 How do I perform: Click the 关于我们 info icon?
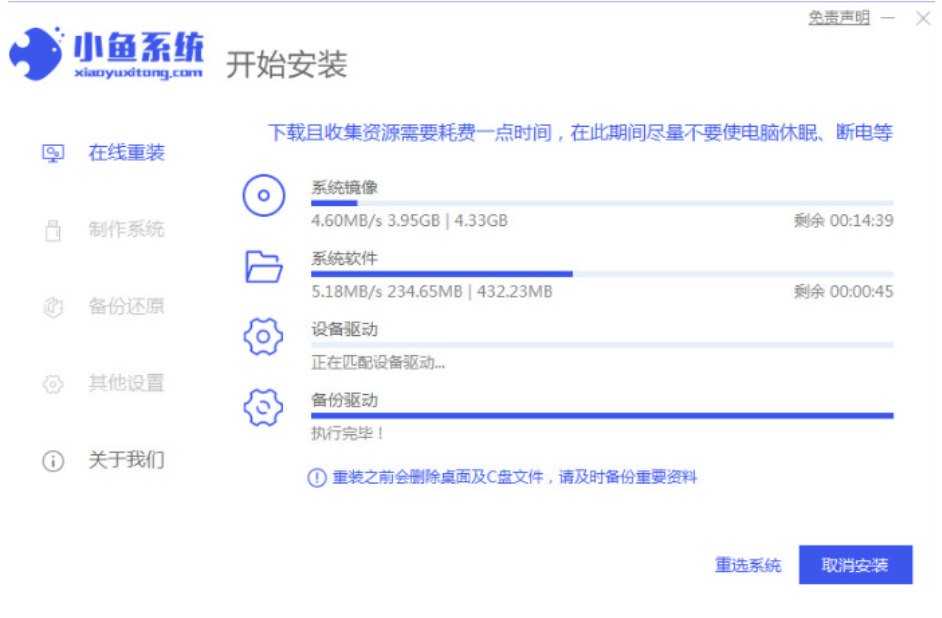pyautogui.click(x=53, y=461)
